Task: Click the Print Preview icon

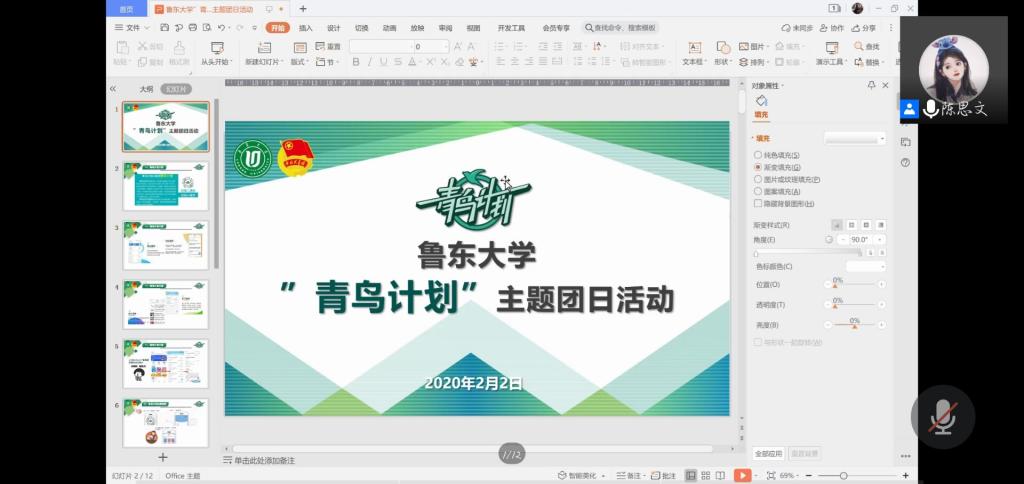Action: (206, 28)
